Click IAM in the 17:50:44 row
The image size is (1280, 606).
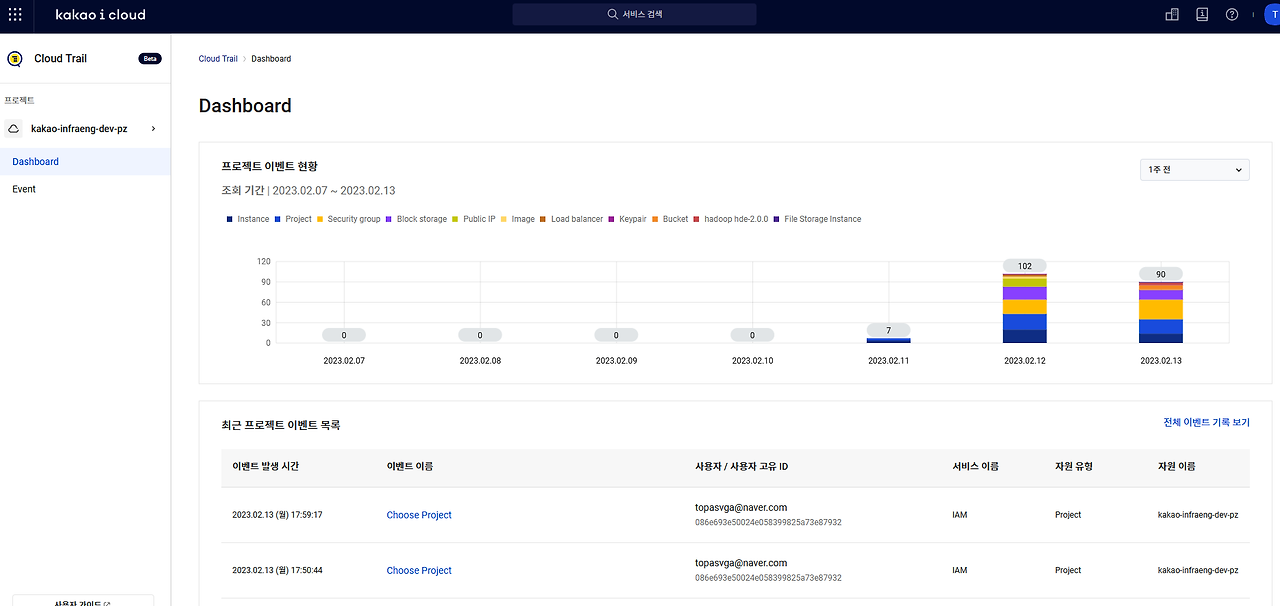point(960,570)
